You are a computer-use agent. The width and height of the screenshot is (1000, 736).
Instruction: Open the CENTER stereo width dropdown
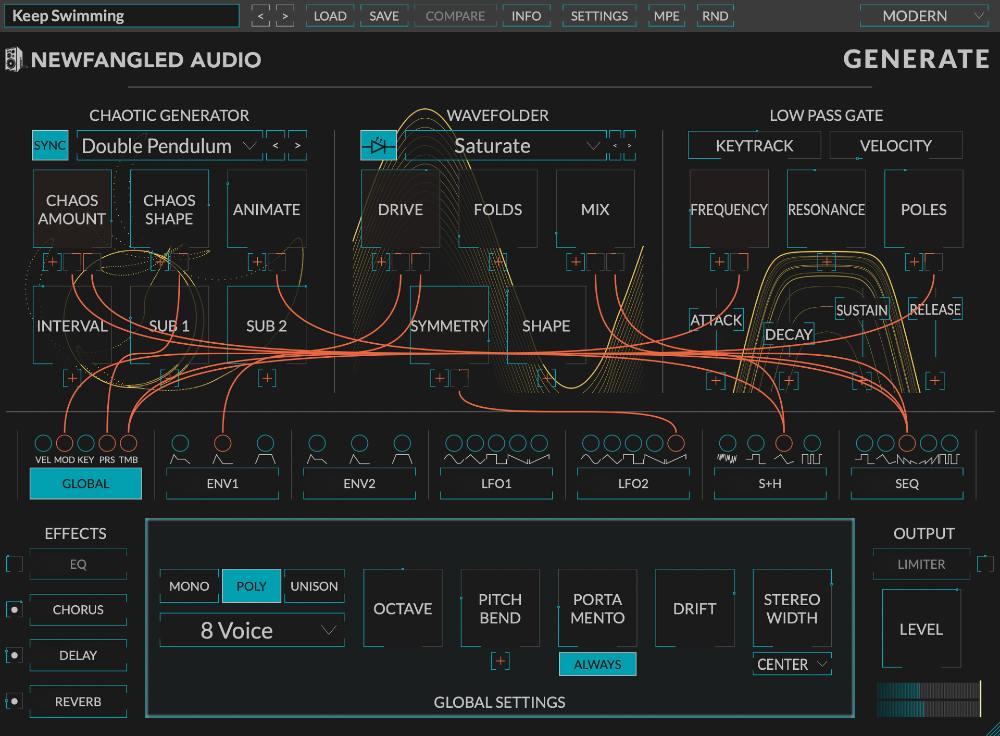[x=791, y=664]
